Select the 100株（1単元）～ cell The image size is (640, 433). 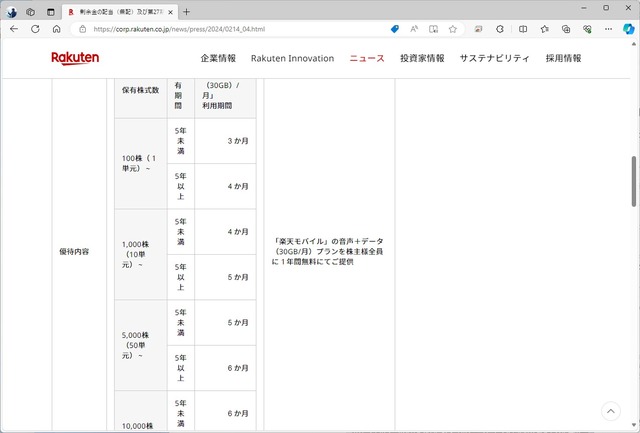[x=141, y=164]
